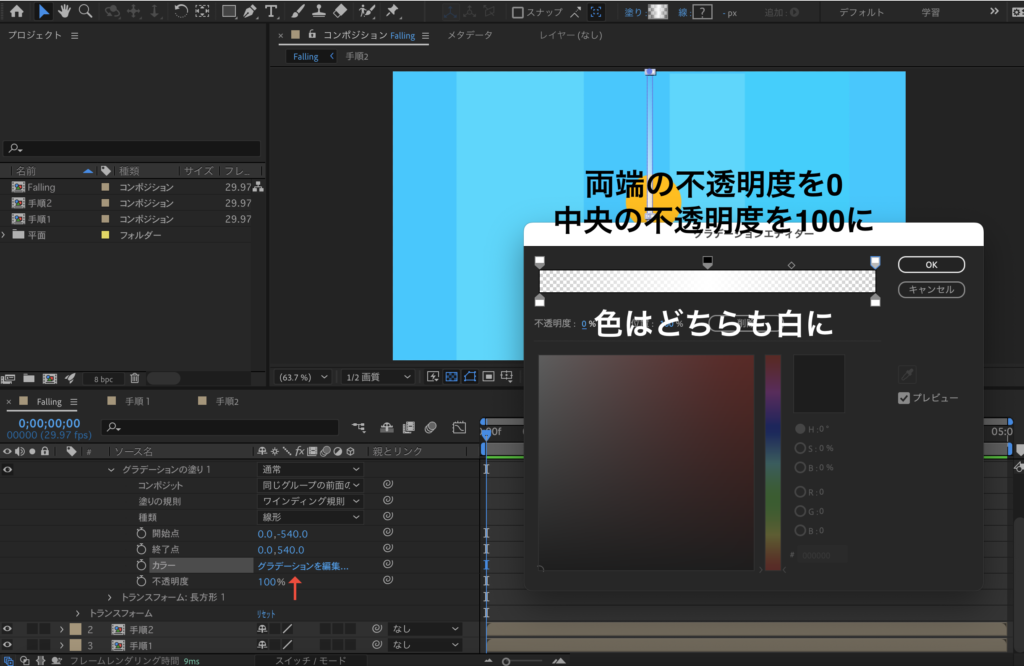Select the Rectangle shape tool
The height and width of the screenshot is (666, 1024).
point(229,12)
